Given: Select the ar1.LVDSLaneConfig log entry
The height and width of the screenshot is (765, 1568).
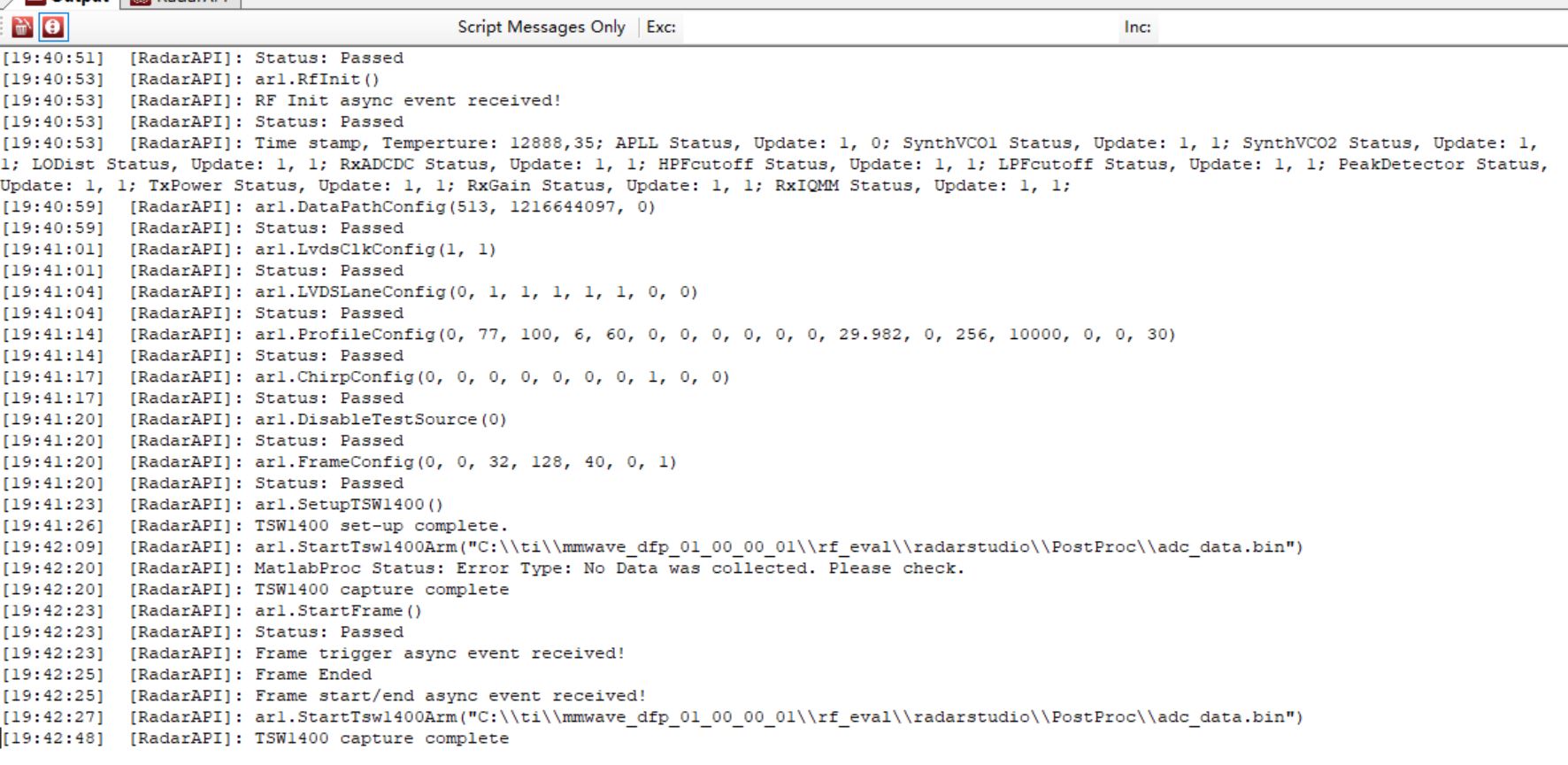Looking at the screenshot, I should coord(350,292).
